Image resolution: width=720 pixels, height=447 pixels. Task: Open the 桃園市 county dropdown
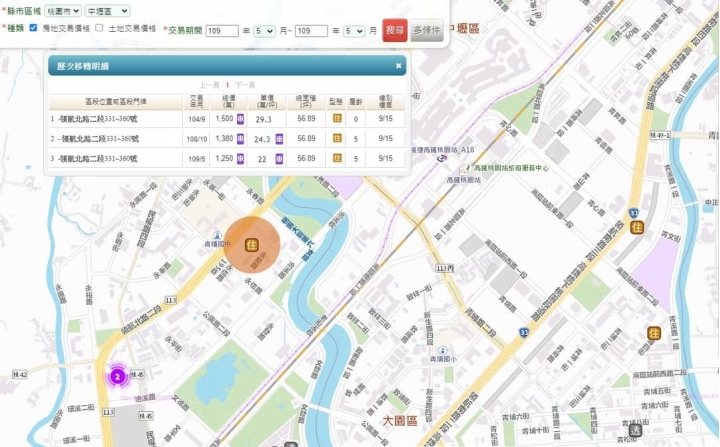click(63, 11)
